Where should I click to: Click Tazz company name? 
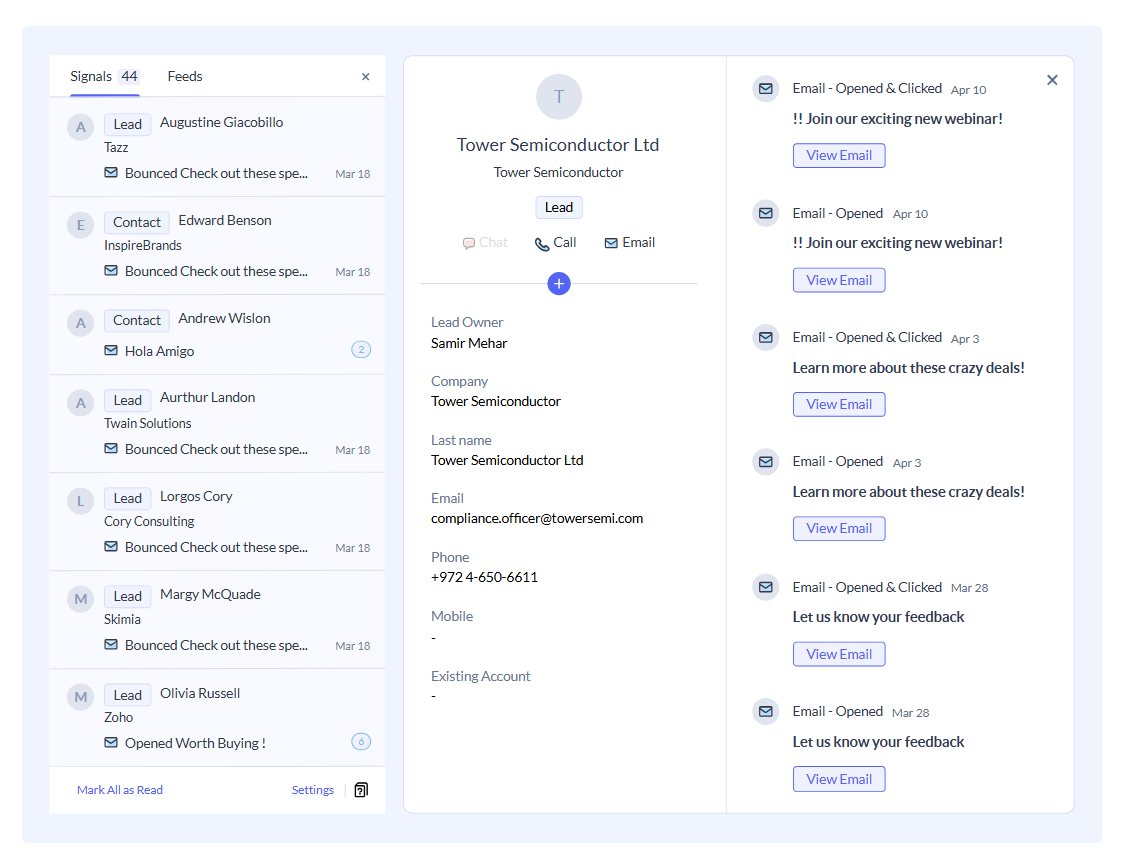[x=116, y=147]
